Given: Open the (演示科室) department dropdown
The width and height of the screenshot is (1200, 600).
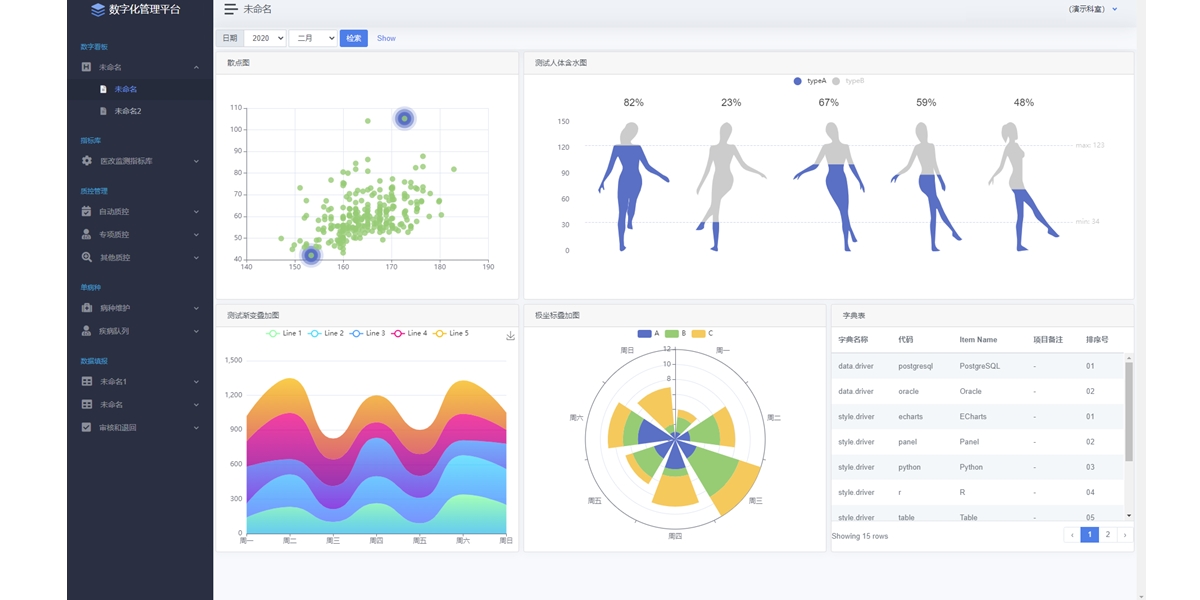Looking at the screenshot, I should click(x=1093, y=9).
